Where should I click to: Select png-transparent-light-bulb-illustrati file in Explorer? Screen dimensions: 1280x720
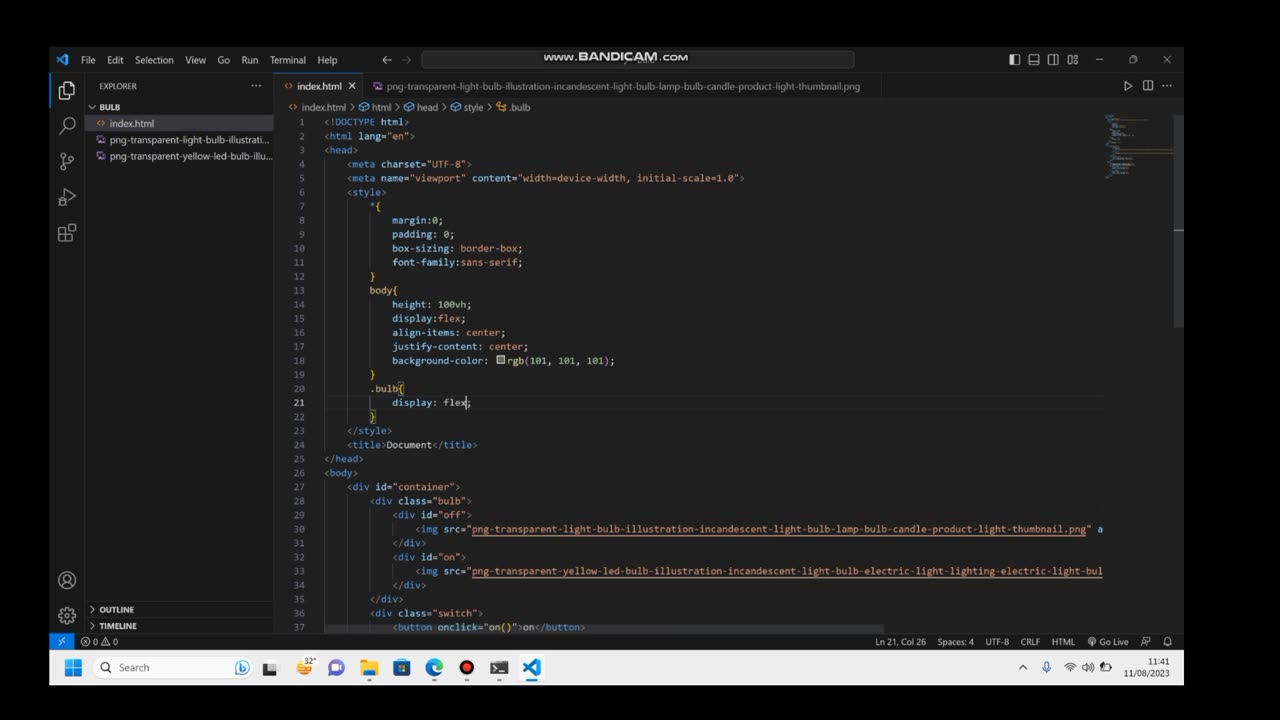[x=178, y=140]
